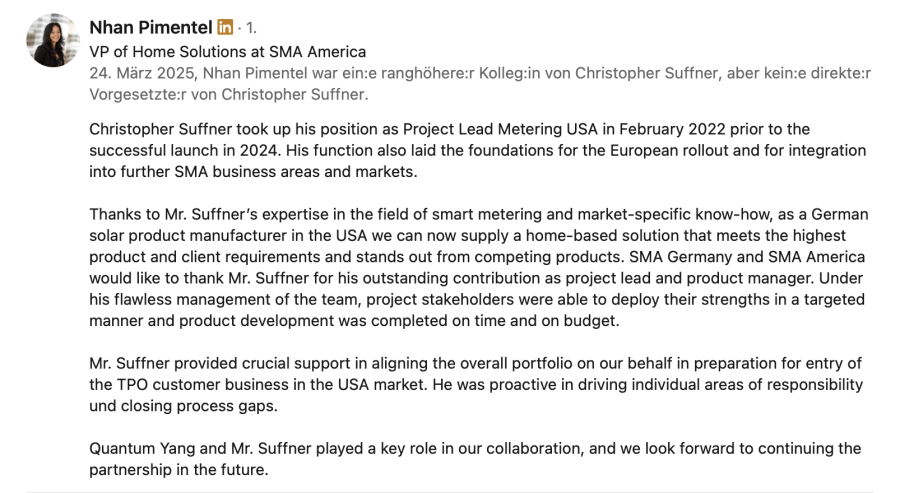This screenshot has height=493, width=900.
Task: Click Nhan Pimentel's profile photo
Action: pos(53,41)
